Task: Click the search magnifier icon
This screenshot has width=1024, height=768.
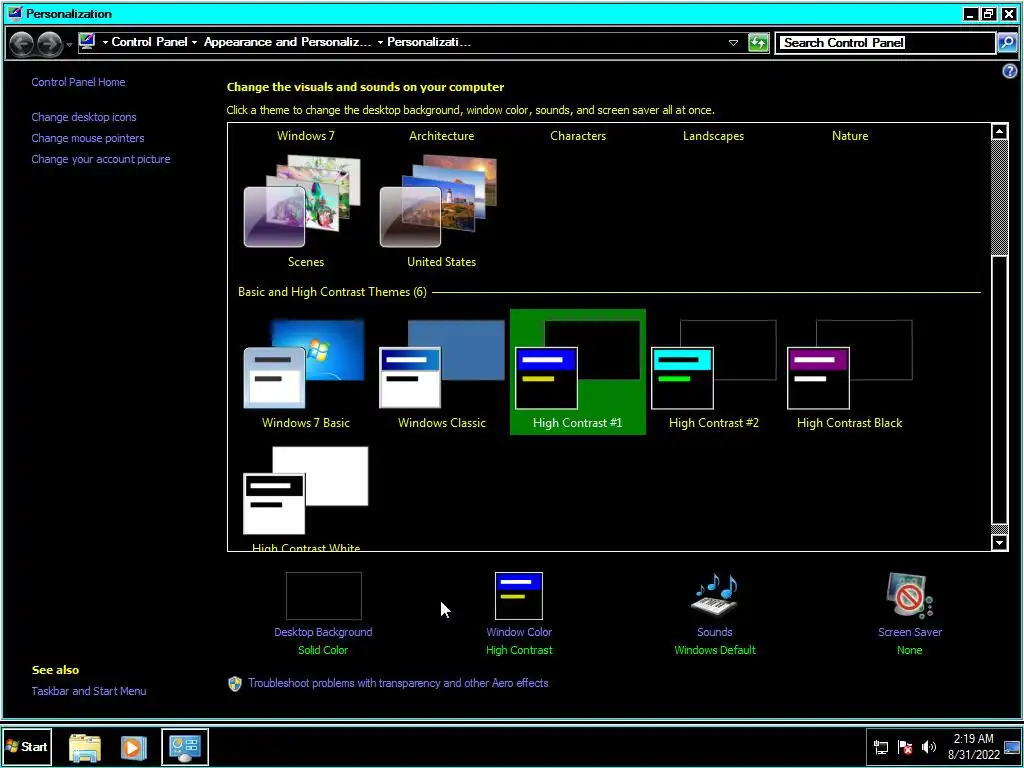Action: tap(1007, 43)
